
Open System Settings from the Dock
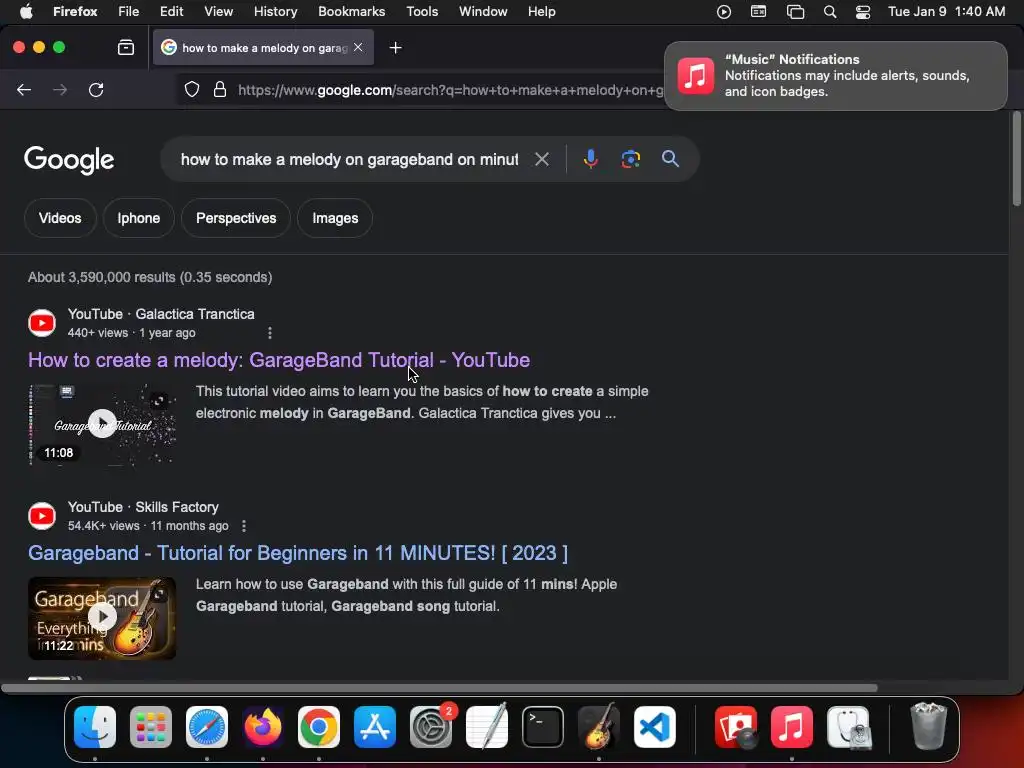431,727
